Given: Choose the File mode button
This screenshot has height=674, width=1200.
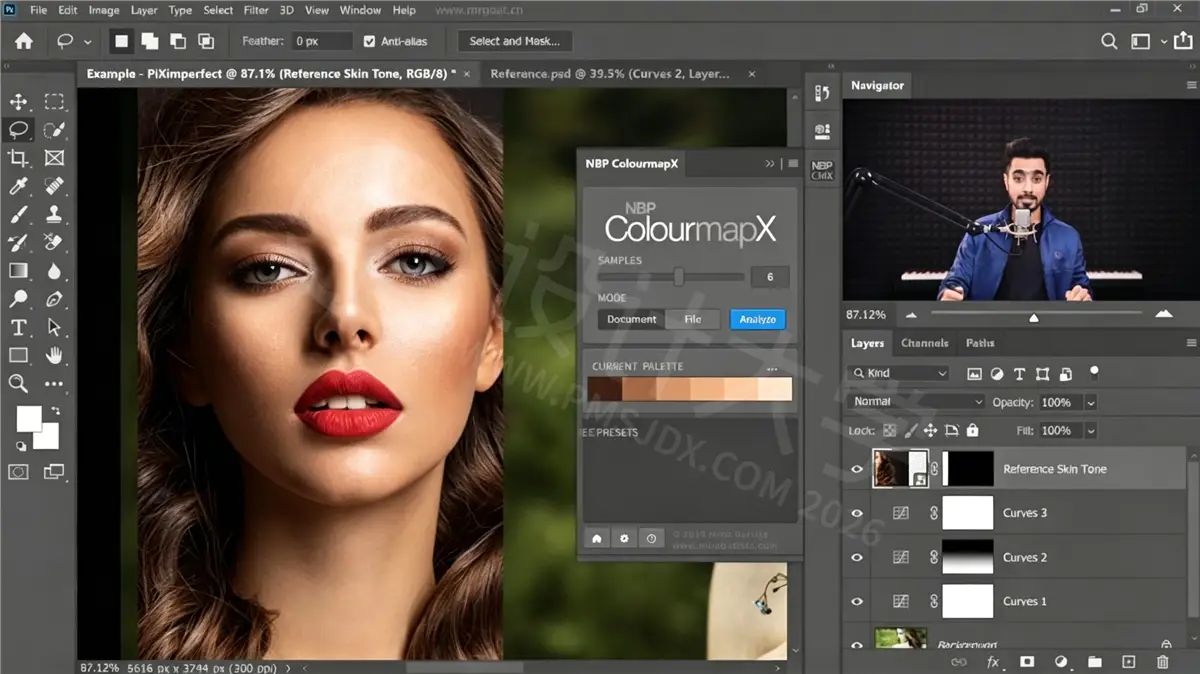Looking at the screenshot, I should coord(693,319).
